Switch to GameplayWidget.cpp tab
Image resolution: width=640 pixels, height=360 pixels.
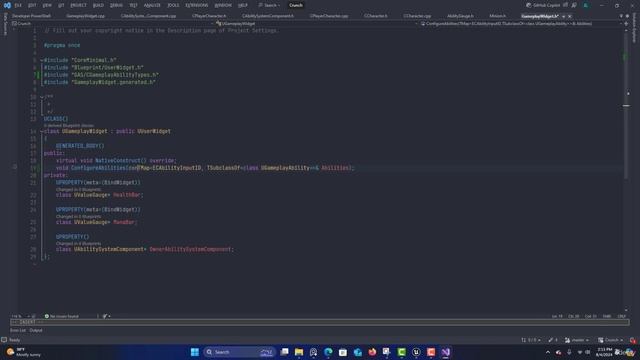click(85, 16)
